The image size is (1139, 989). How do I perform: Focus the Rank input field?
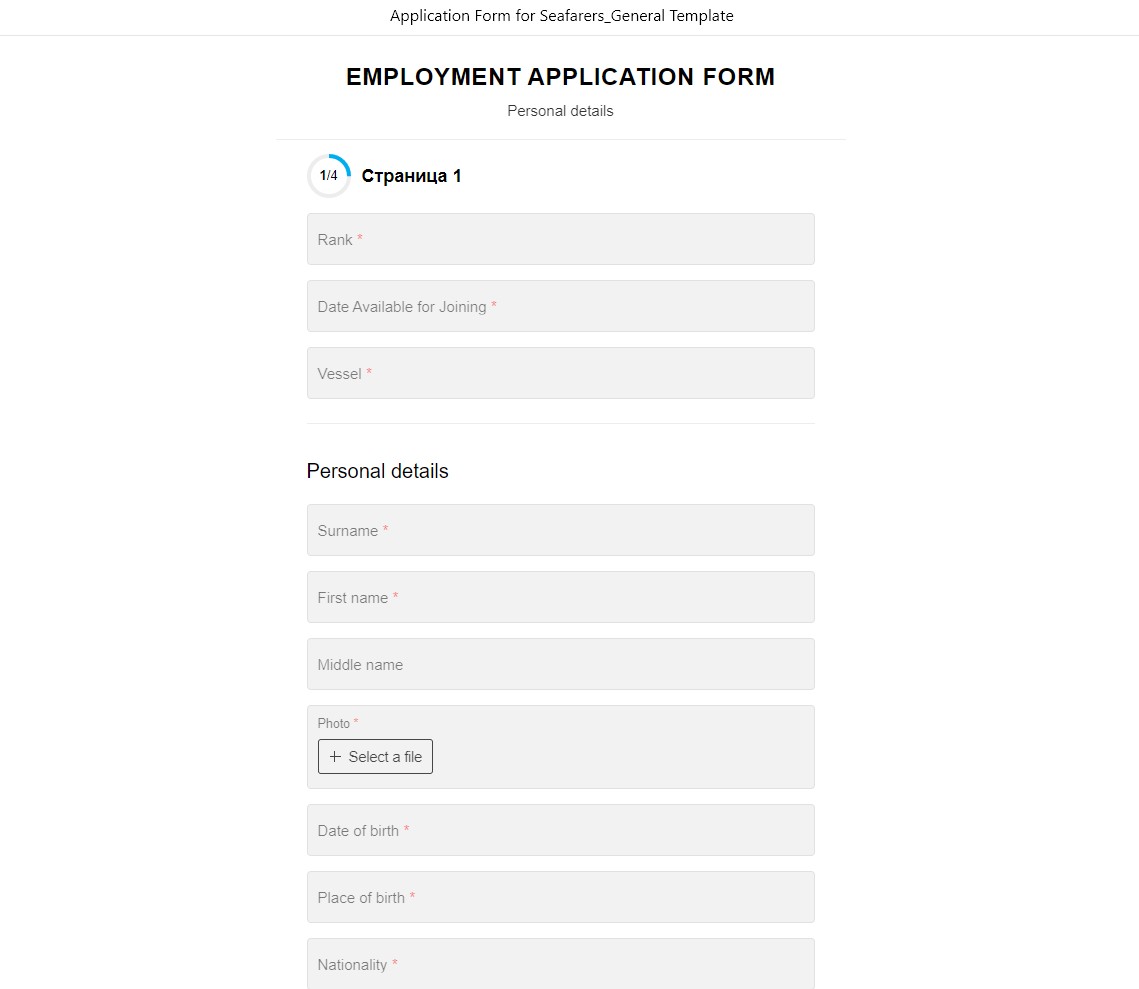tap(560, 240)
